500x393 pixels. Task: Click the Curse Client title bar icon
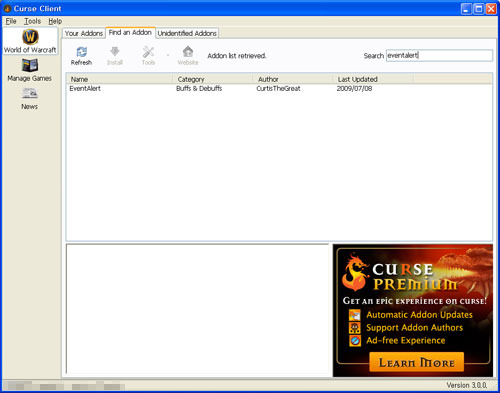click(x=7, y=9)
